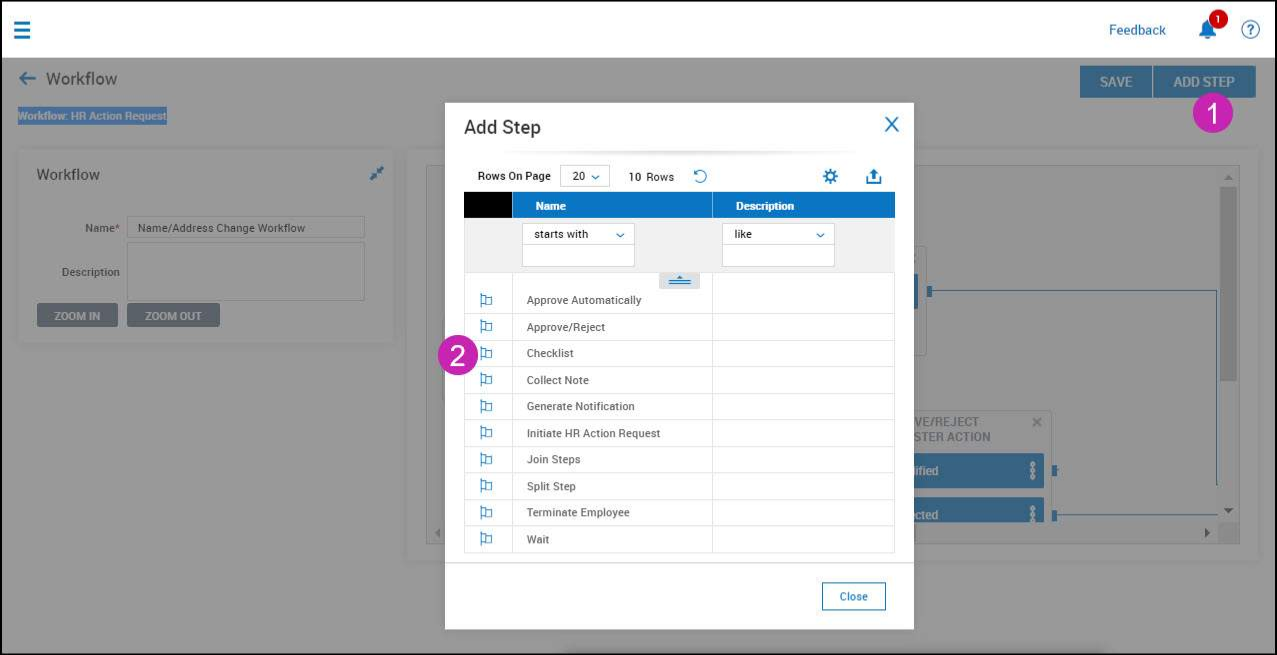1277x655 pixels.
Task: Select the 'Join Steps' row text
Action: point(554,459)
